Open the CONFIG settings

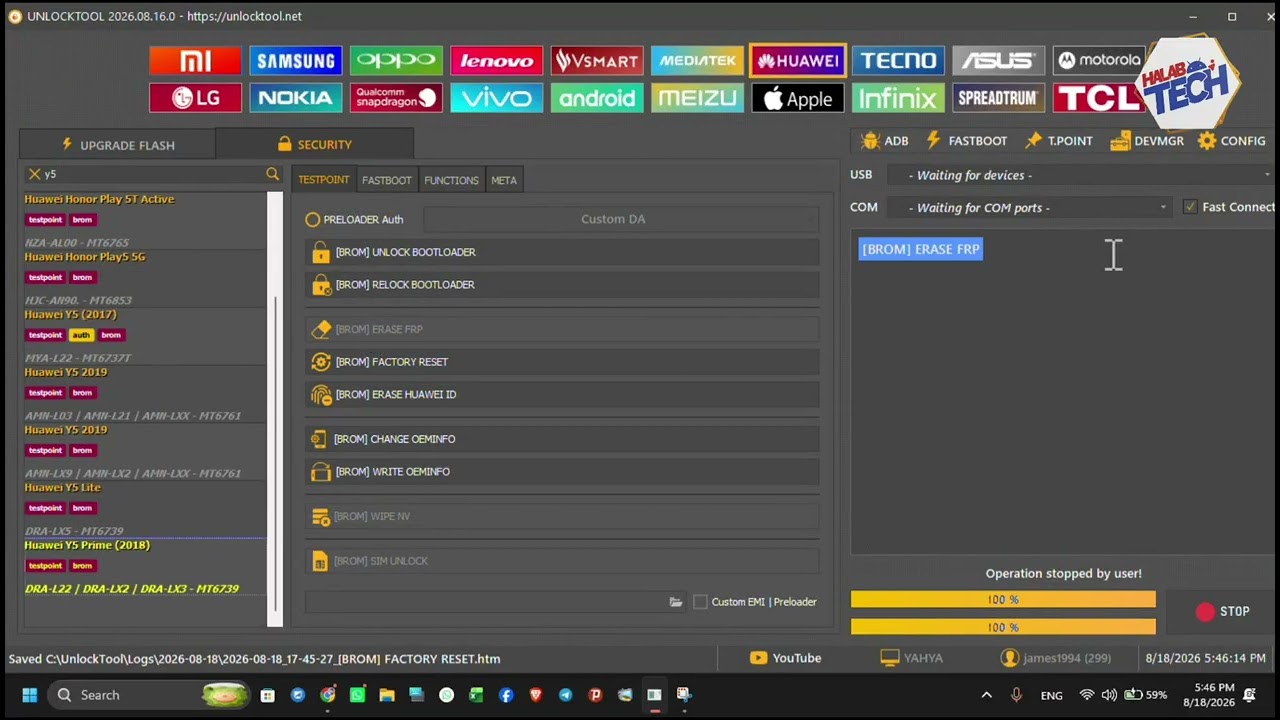[1232, 141]
